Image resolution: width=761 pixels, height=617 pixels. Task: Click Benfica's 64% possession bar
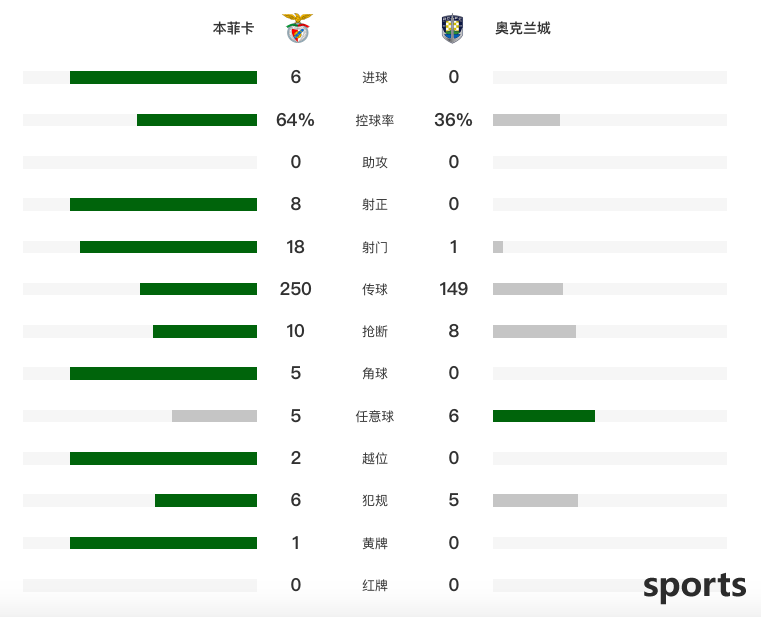pyautogui.click(x=197, y=120)
